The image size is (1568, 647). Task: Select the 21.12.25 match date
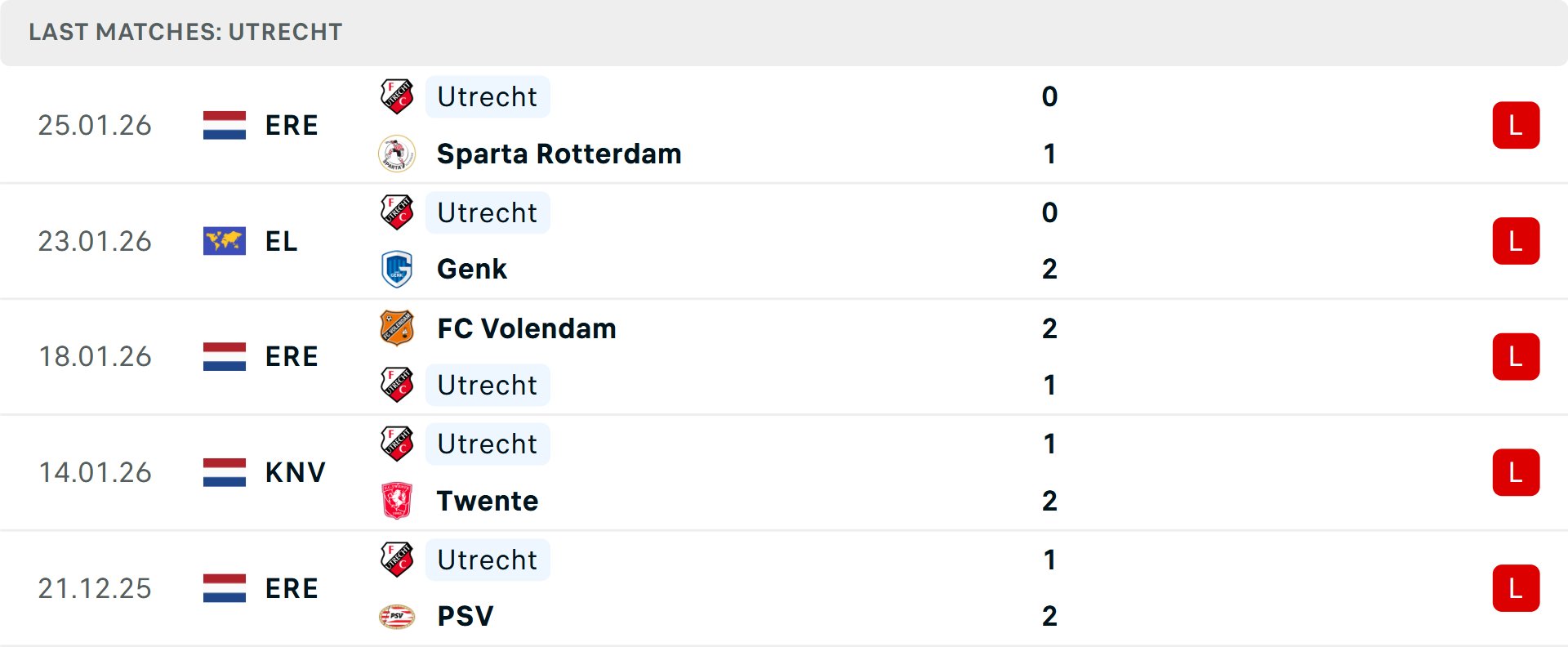pyautogui.click(x=95, y=587)
